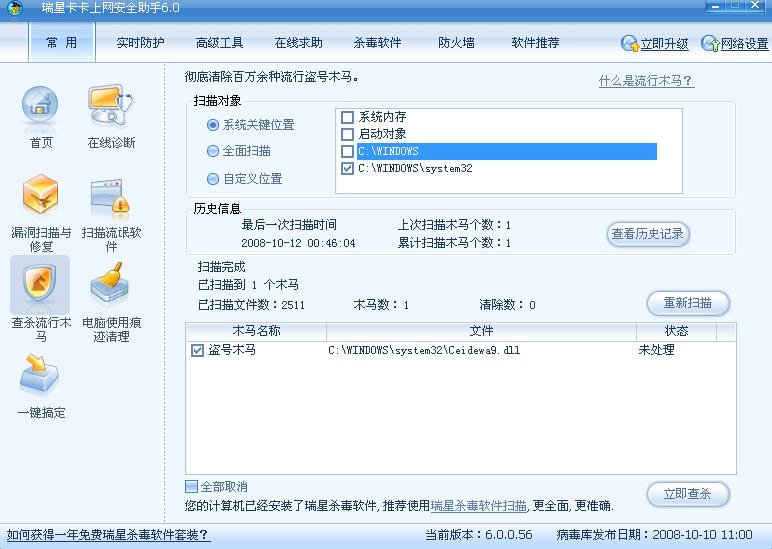Click the 立即升级 upgrade globe icon
Image resolution: width=772 pixels, height=549 pixels.
click(629, 43)
